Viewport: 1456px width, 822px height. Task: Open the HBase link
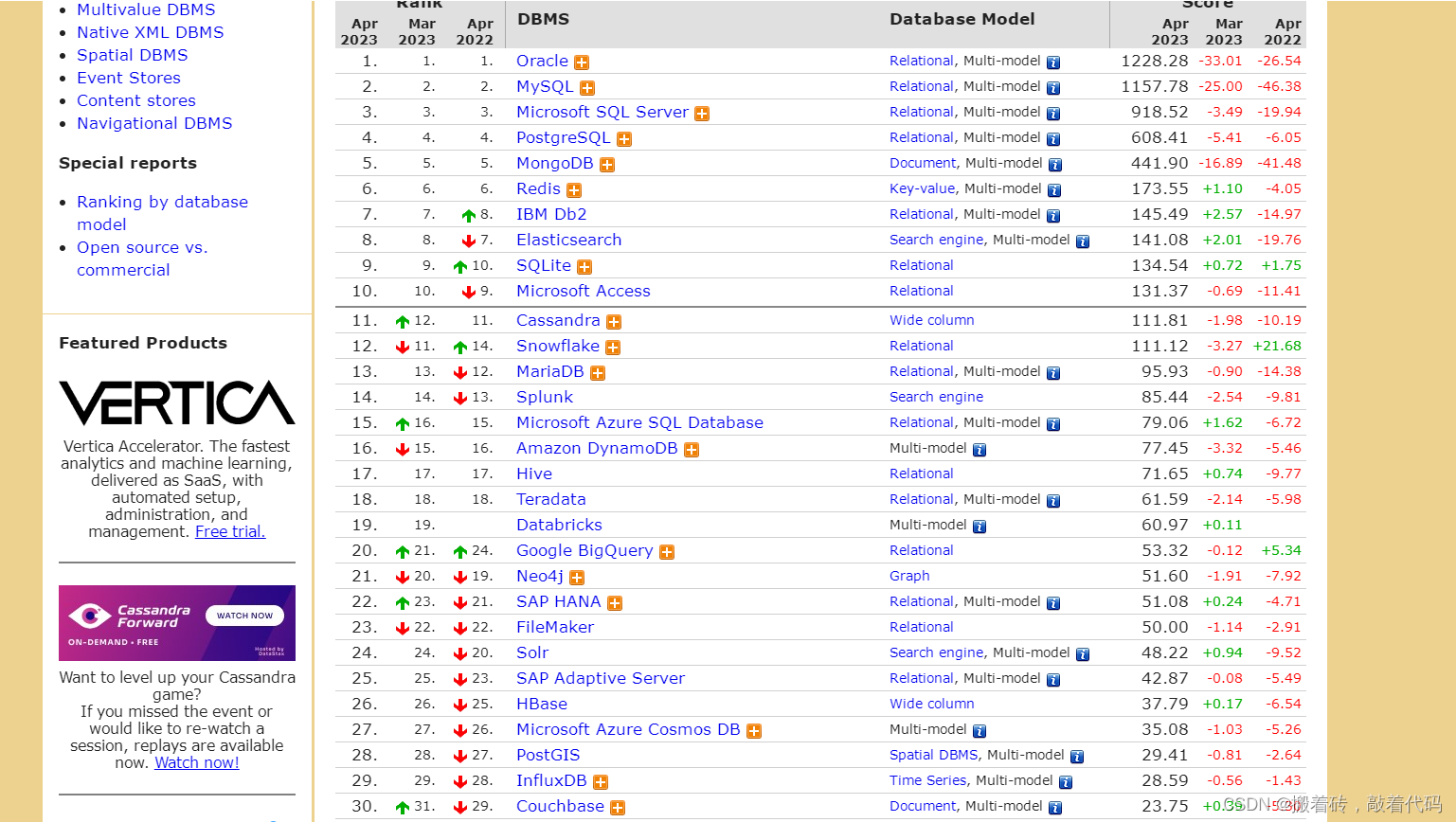coord(542,704)
